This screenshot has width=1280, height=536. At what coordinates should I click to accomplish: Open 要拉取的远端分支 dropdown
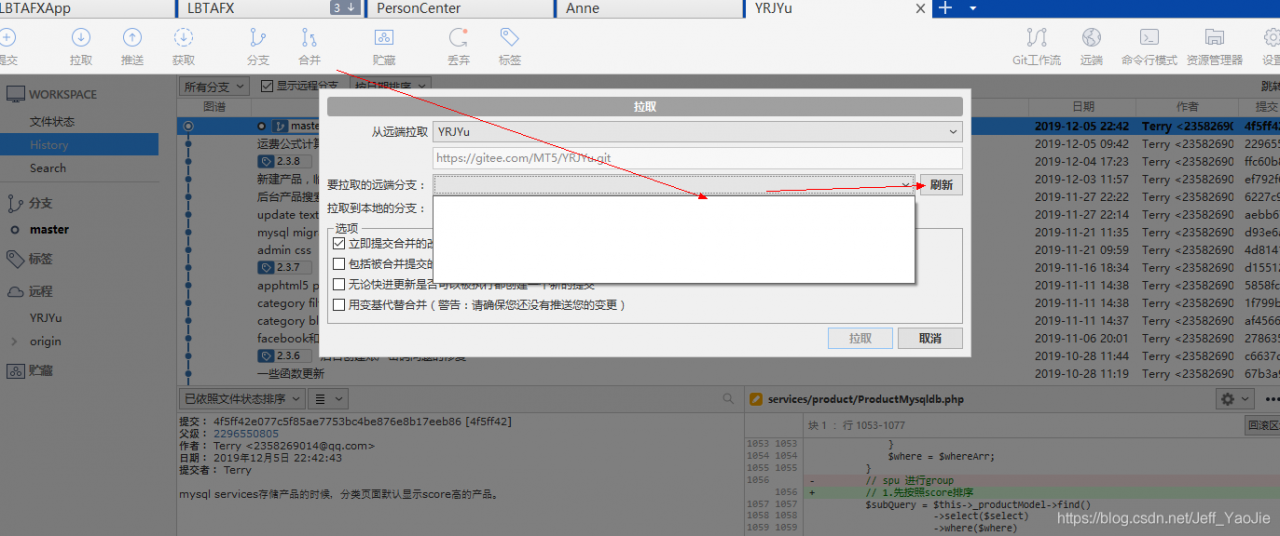(674, 185)
